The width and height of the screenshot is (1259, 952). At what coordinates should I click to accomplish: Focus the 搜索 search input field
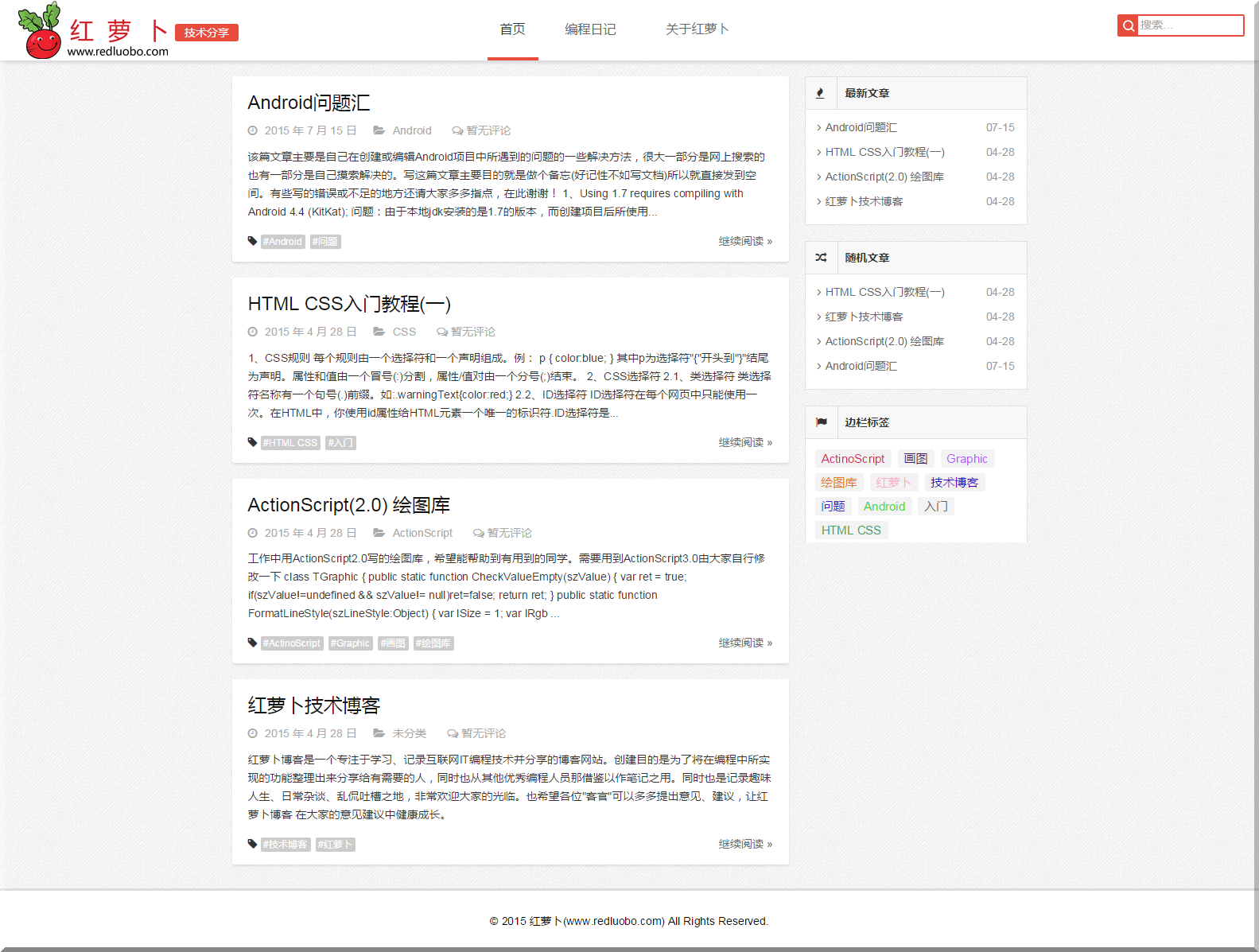tap(1190, 25)
